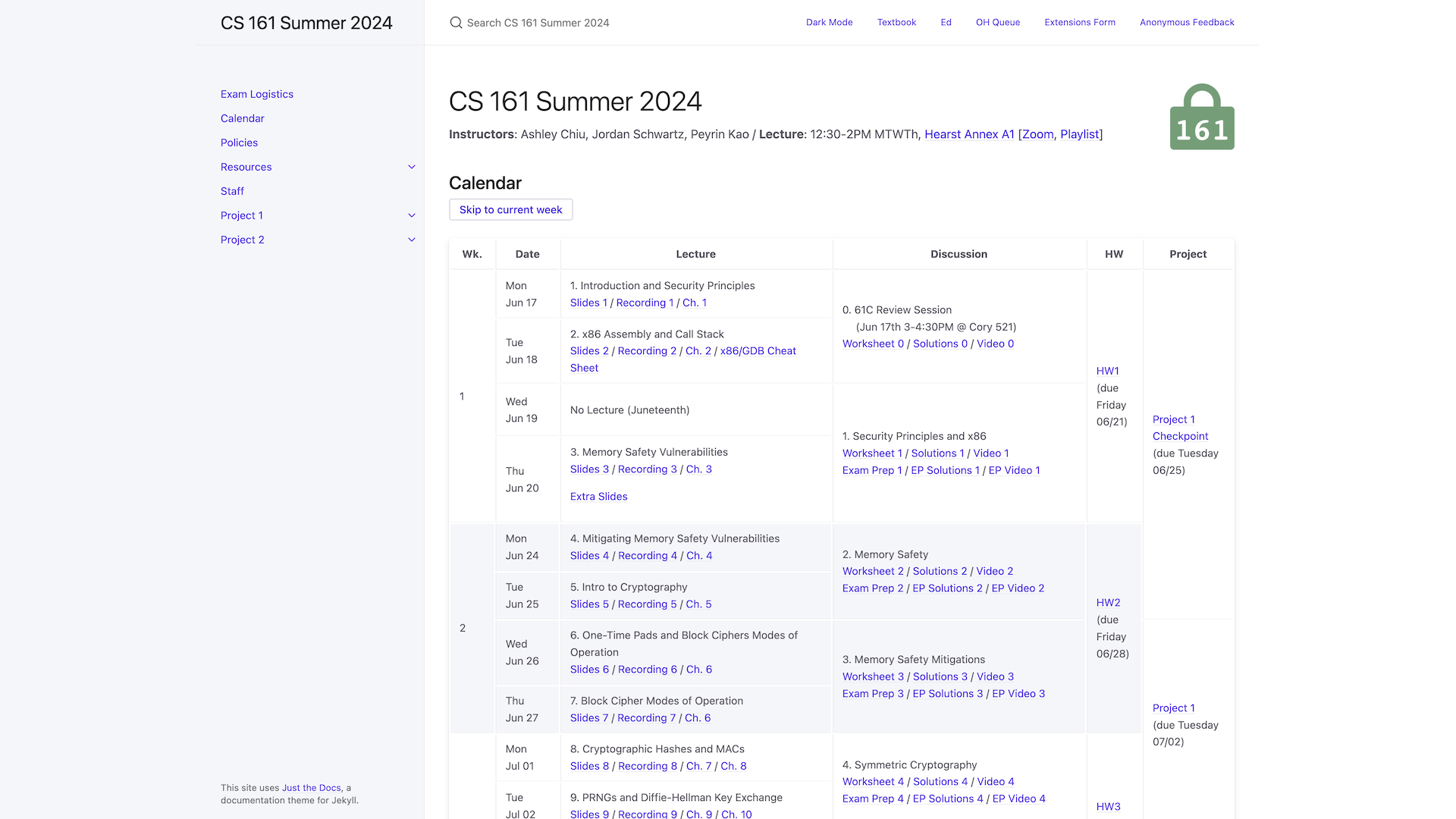Open the HW2 link

[x=1108, y=603]
